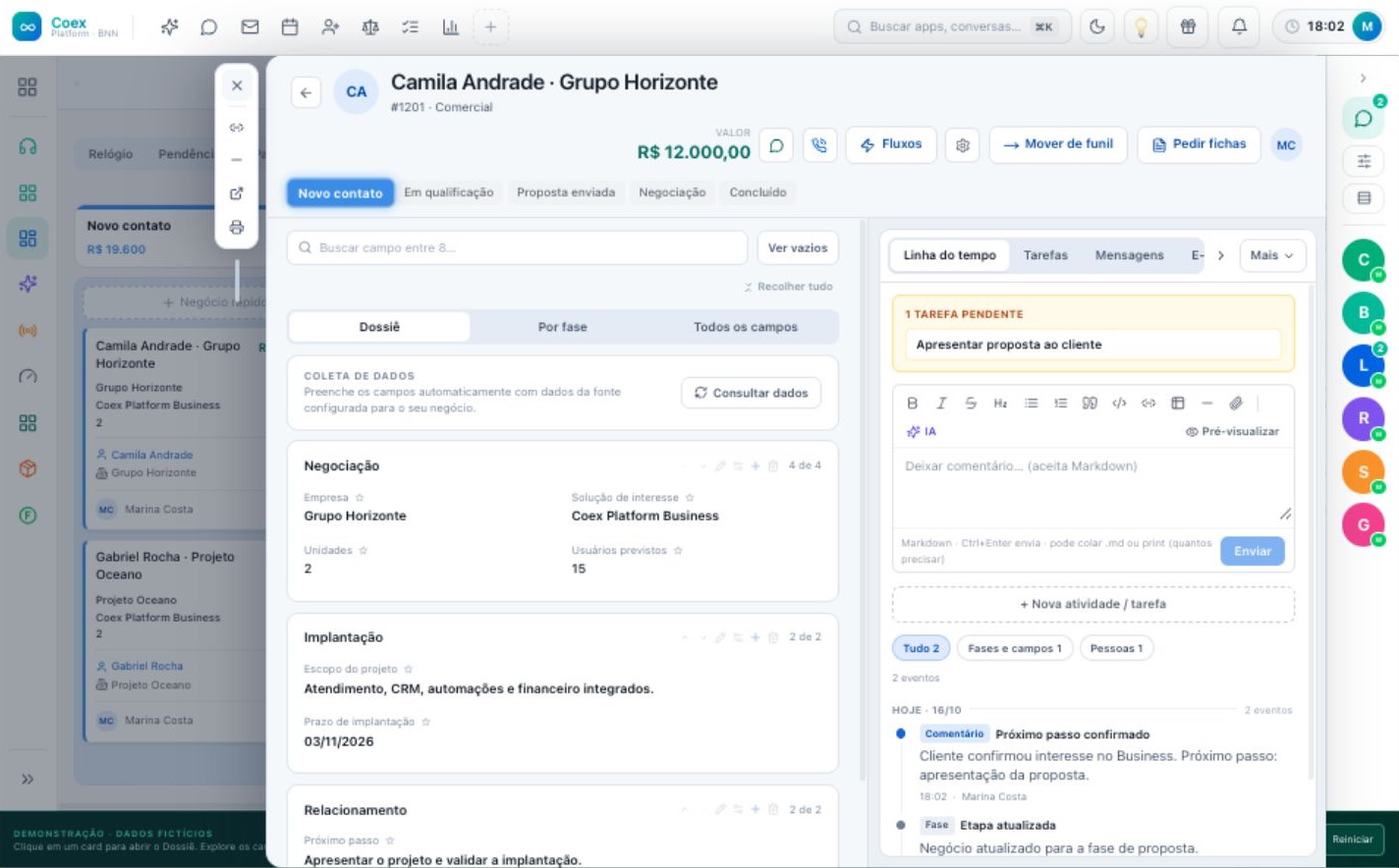Expand the left sidebar with double chevron
The width and height of the screenshot is (1399, 868).
28,780
